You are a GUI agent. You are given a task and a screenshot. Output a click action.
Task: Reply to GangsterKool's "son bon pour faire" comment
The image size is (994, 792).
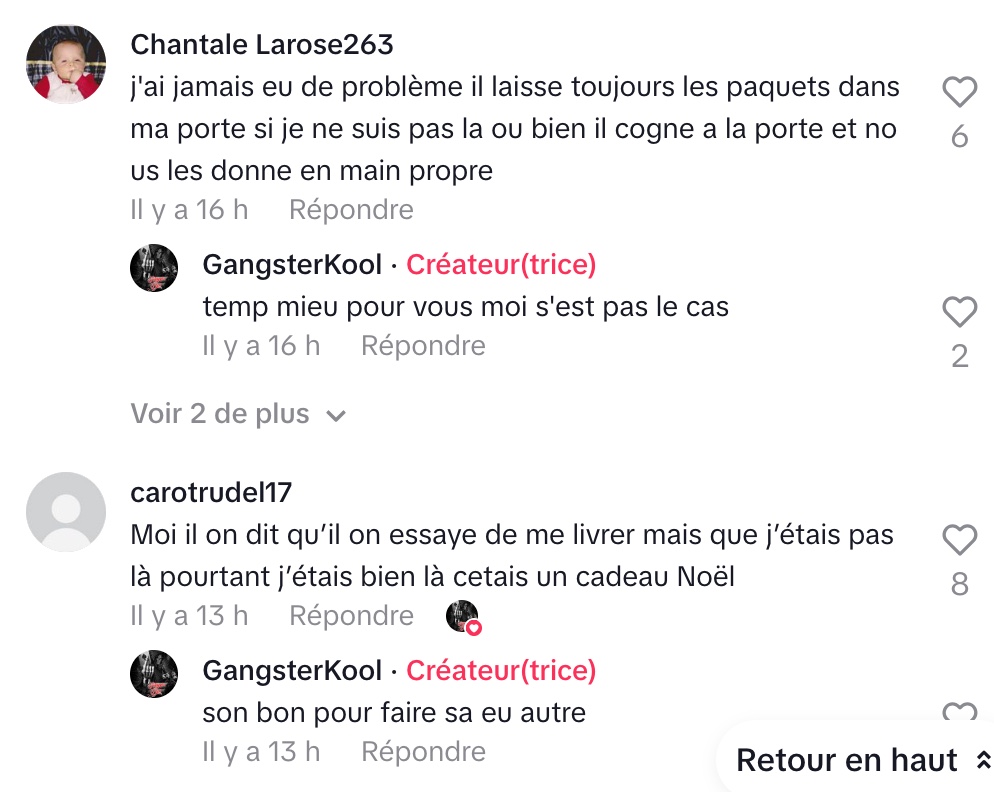[x=423, y=752]
